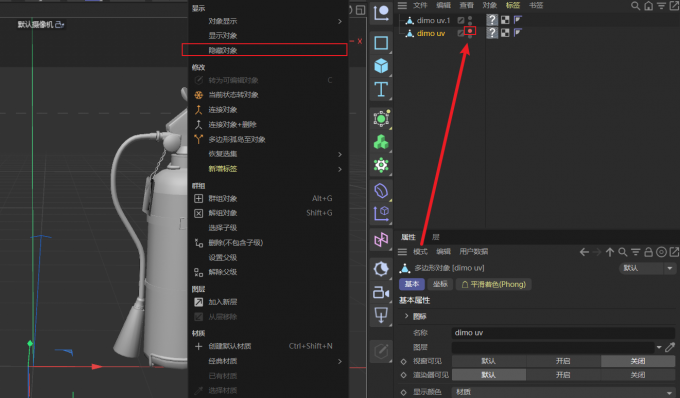This screenshot has width=680, height=398.
Task: Open the green cloner cubes tool
Action: click(381, 142)
